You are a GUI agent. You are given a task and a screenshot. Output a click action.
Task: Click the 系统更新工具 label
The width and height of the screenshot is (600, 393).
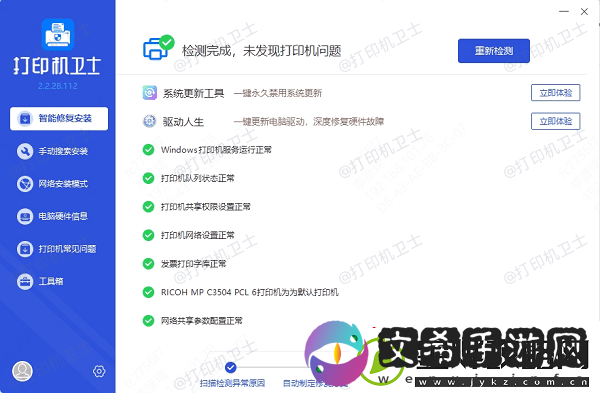194,93
